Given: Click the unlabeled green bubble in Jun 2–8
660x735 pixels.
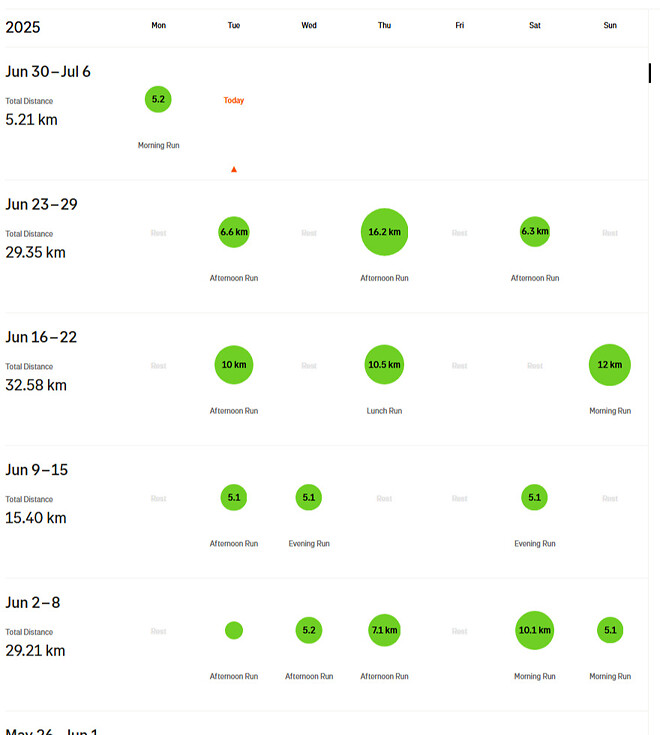Looking at the screenshot, I should coord(234,630).
